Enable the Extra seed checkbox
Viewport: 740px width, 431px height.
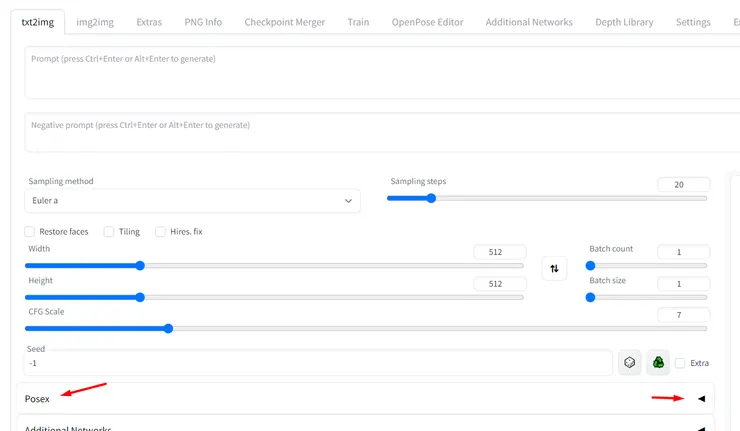point(681,363)
